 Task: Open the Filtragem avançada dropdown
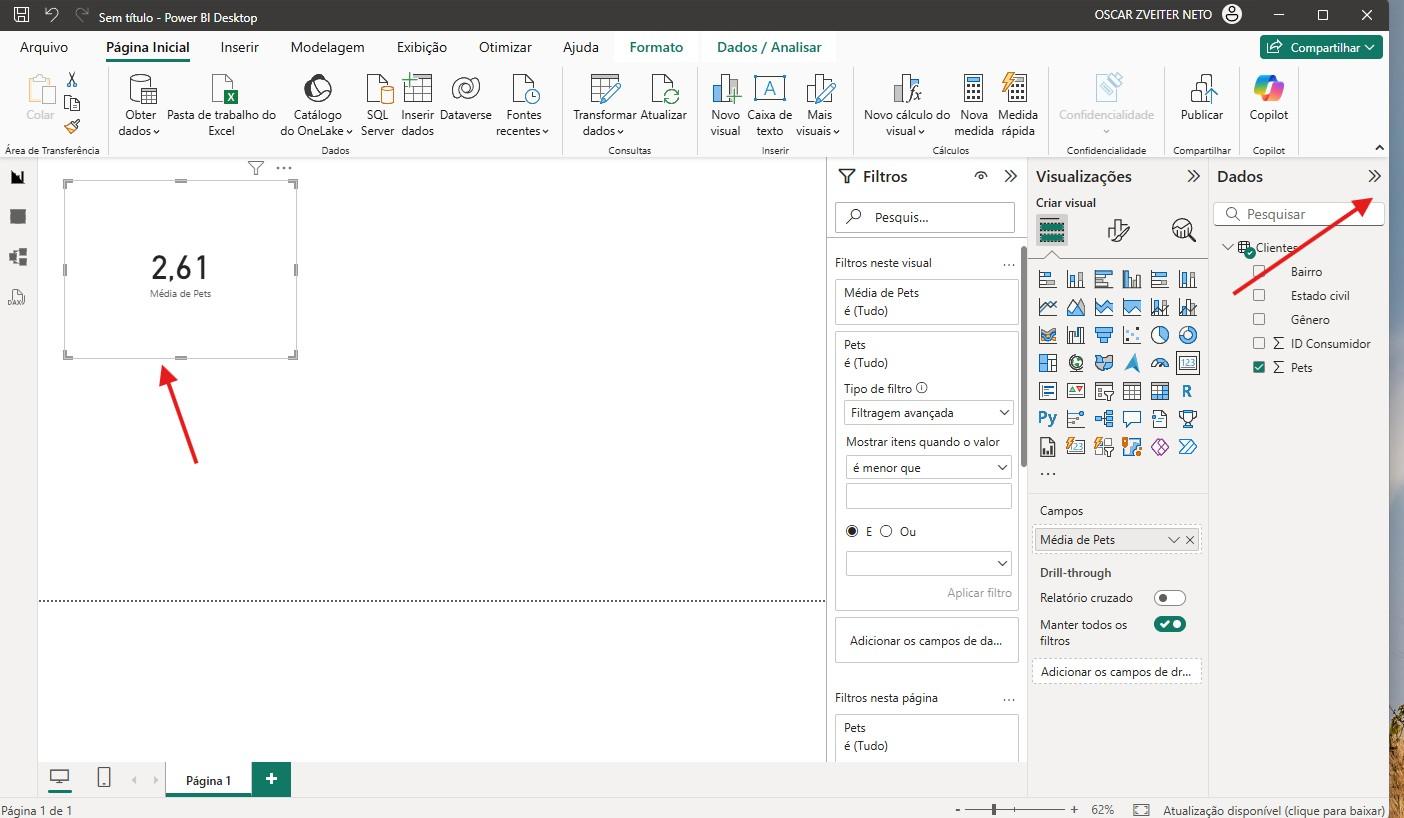pos(928,413)
